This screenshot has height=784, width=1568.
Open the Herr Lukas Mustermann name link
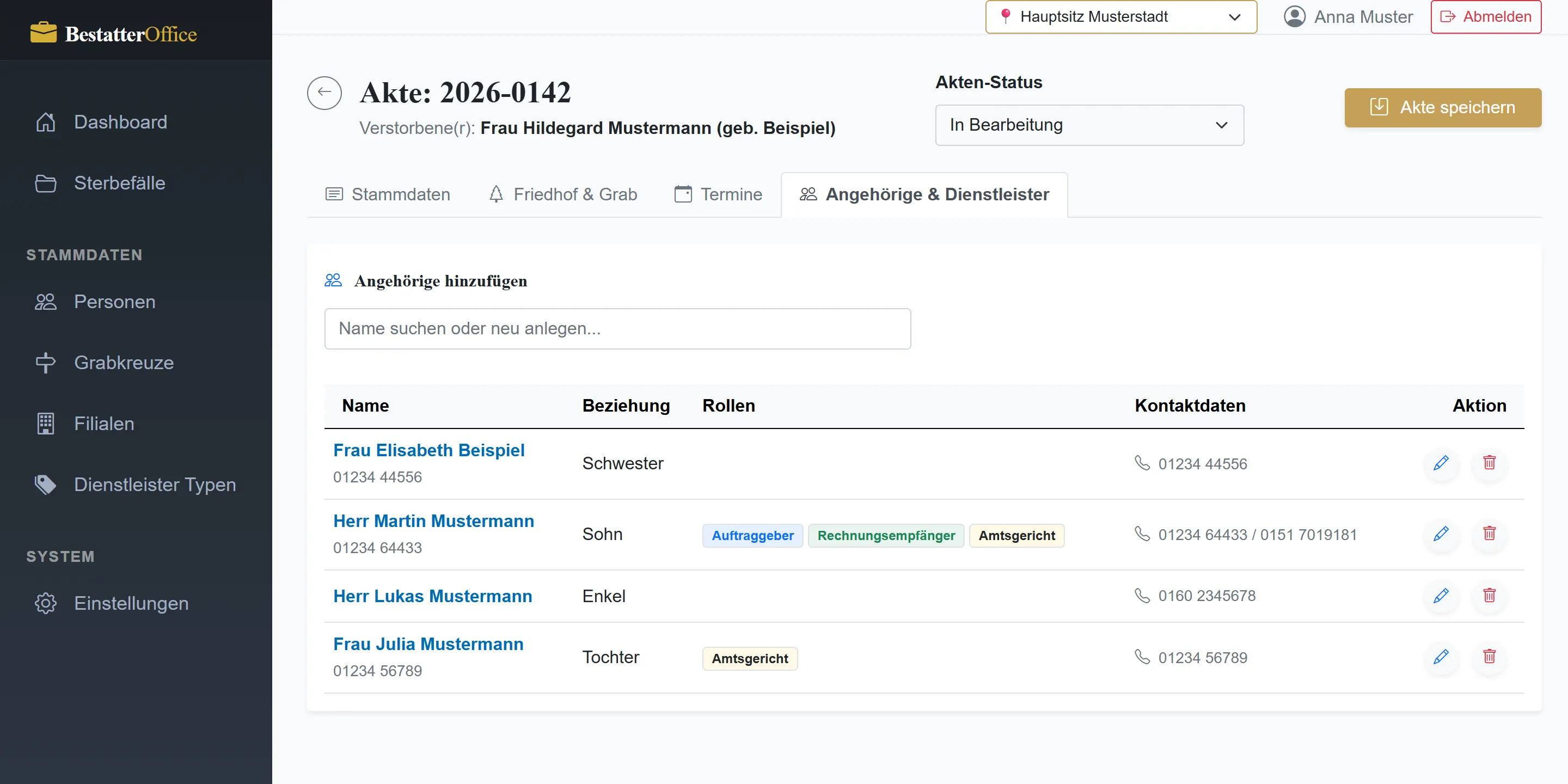point(432,596)
